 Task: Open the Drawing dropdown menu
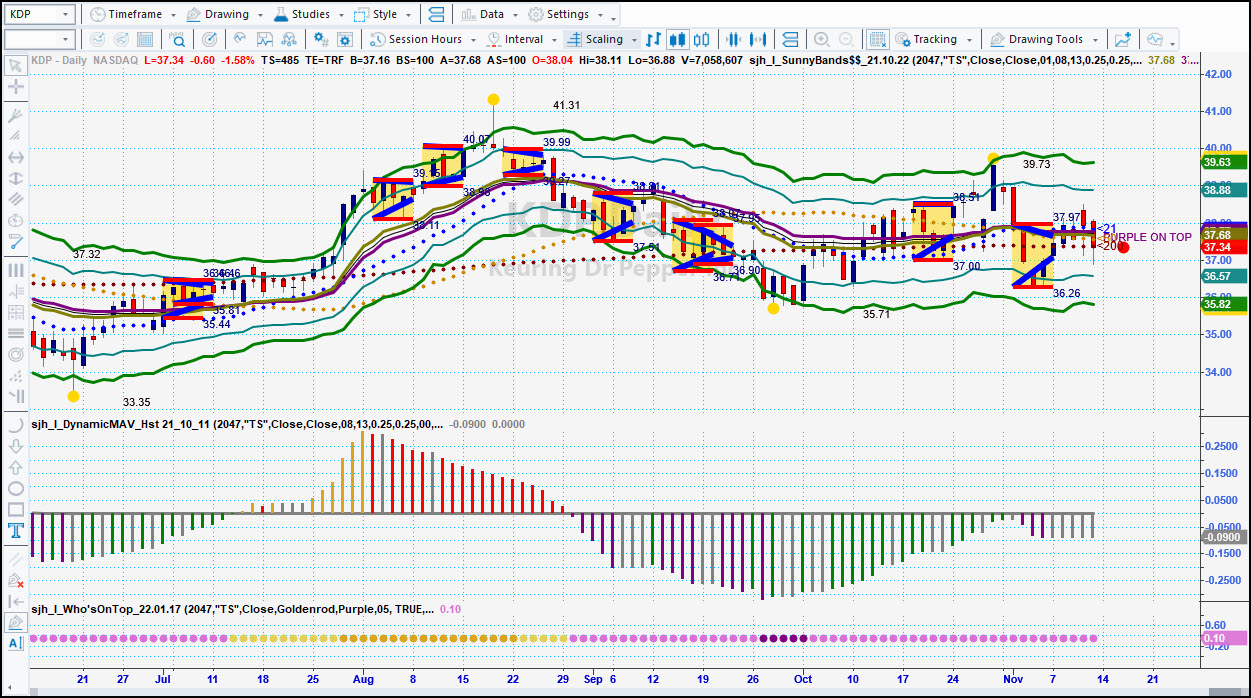223,15
